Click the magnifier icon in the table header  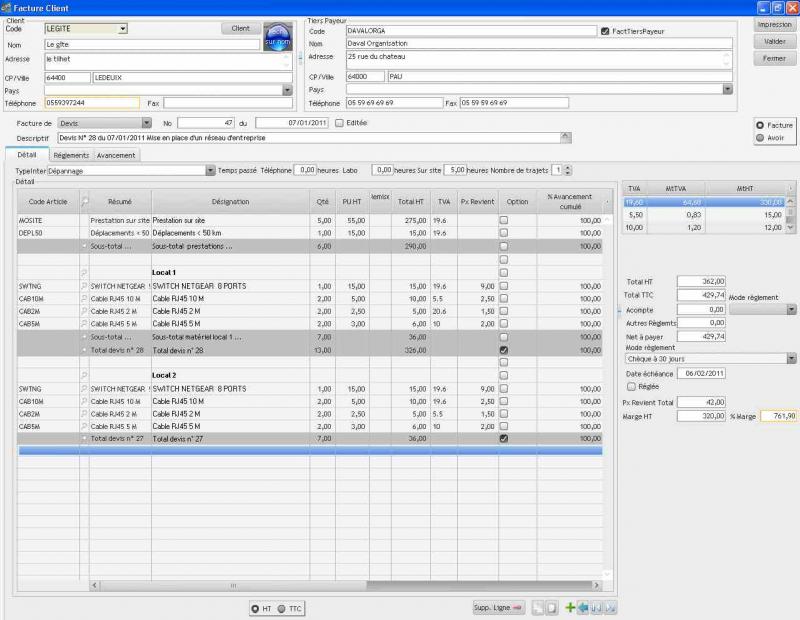click(x=85, y=202)
